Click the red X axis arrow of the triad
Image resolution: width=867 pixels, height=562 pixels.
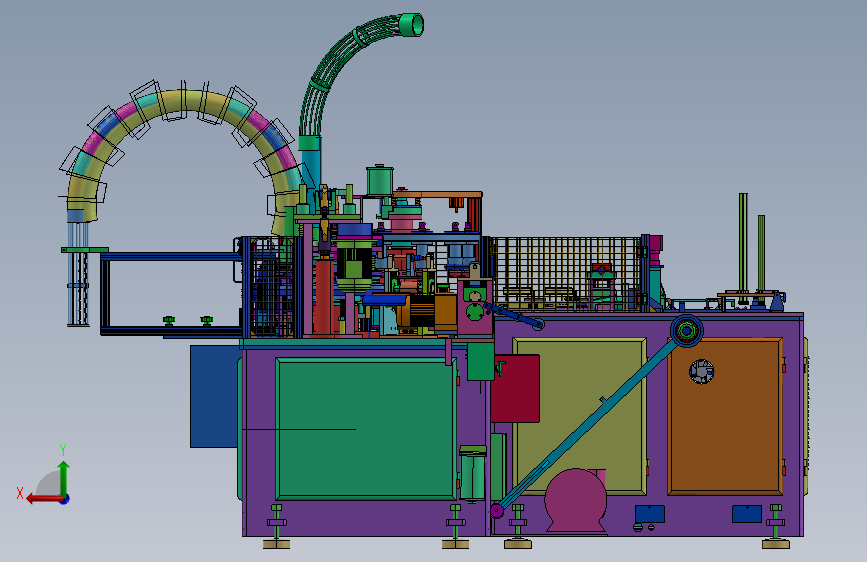tap(44, 499)
